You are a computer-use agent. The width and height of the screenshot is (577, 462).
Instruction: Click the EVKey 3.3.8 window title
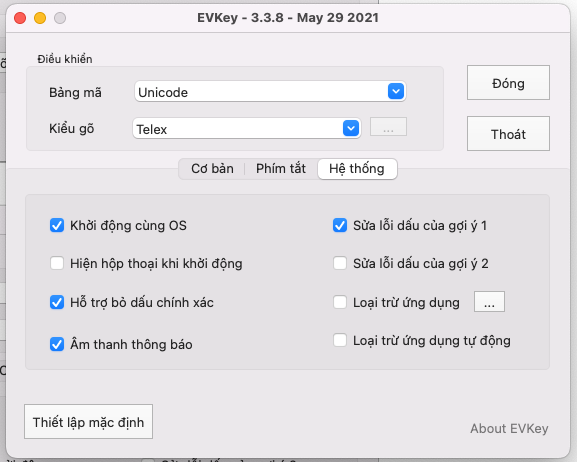coord(288,18)
